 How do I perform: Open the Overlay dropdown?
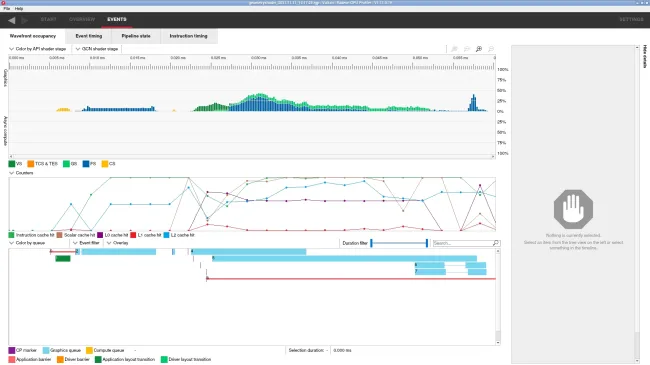(117, 243)
